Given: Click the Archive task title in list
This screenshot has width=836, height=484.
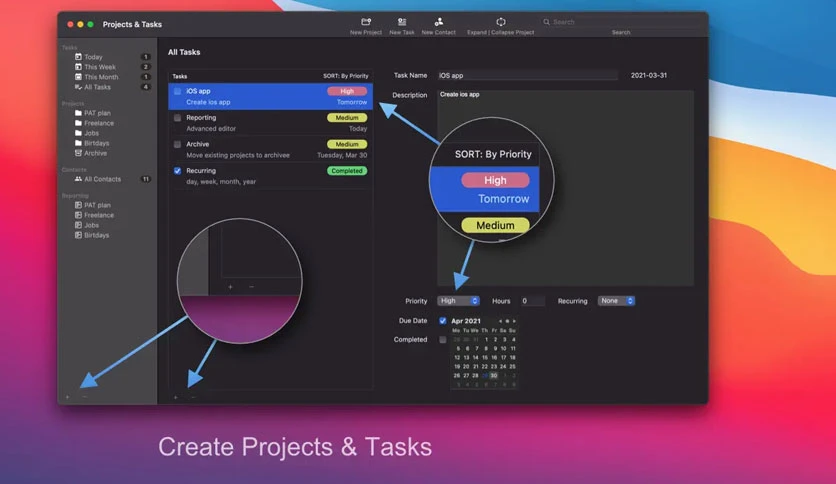Looking at the screenshot, I should (x=197, y=144).
